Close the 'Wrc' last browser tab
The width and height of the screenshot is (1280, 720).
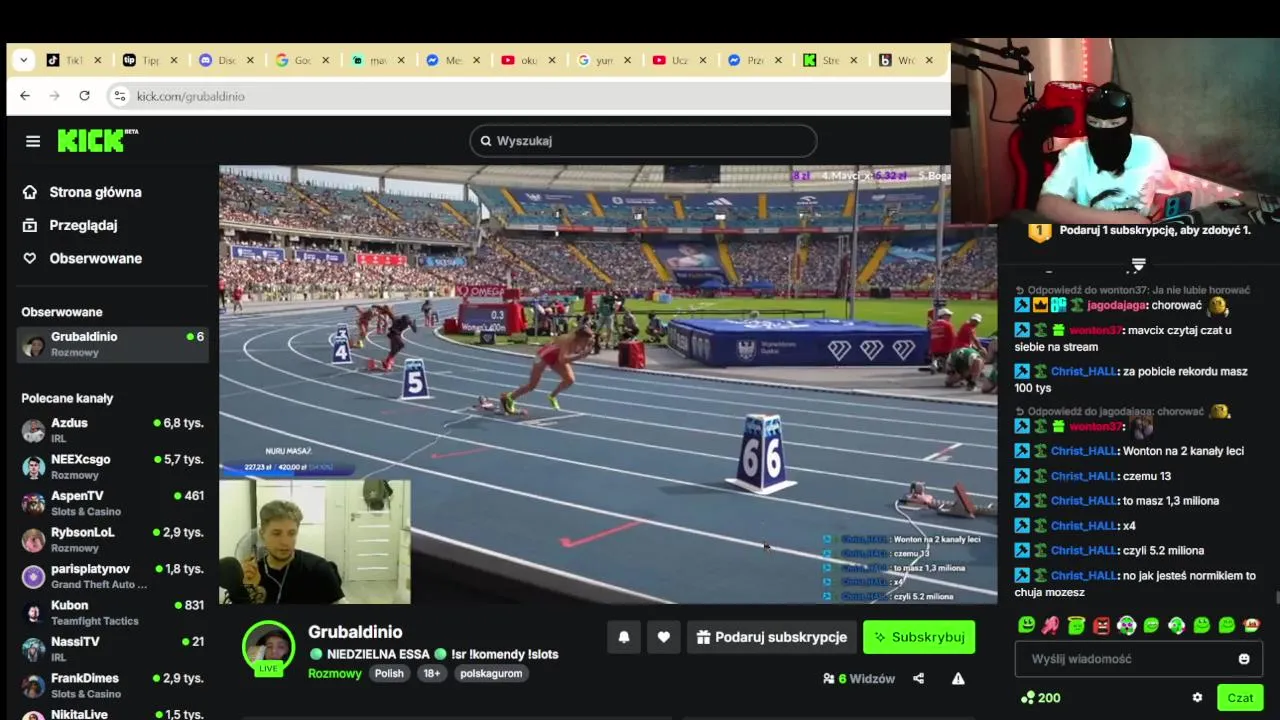929,60
